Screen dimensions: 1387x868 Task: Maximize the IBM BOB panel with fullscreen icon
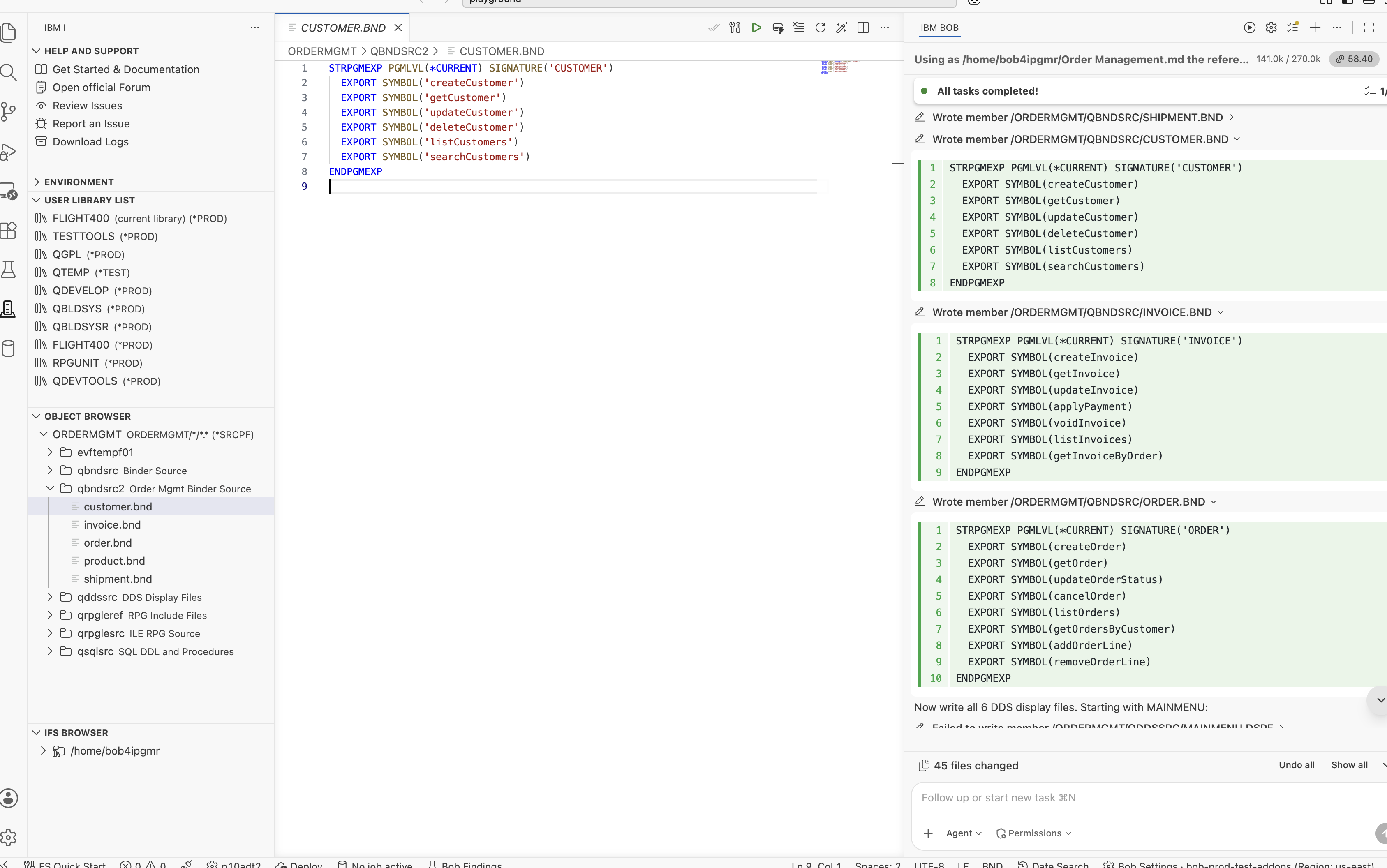point(1369,28)
